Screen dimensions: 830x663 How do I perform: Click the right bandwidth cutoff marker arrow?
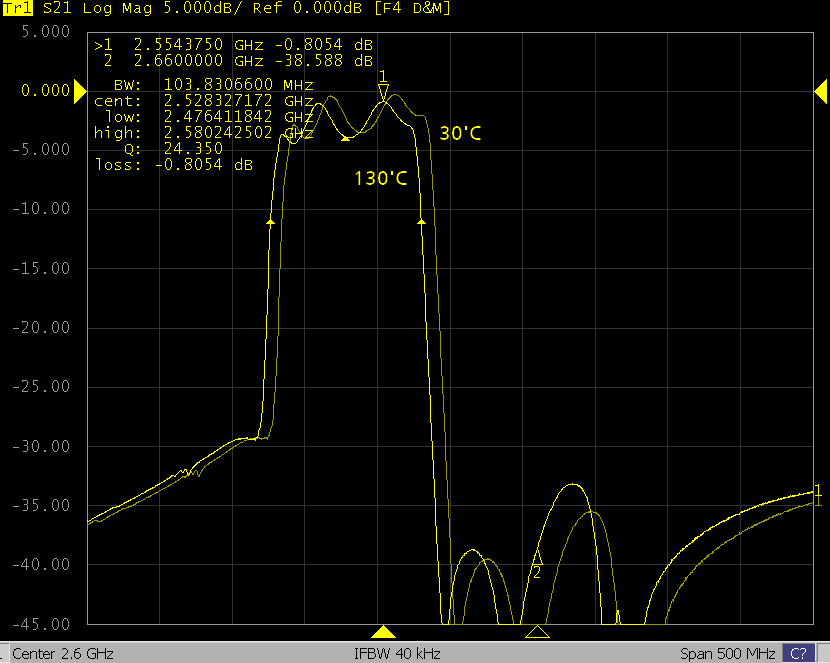421,220
